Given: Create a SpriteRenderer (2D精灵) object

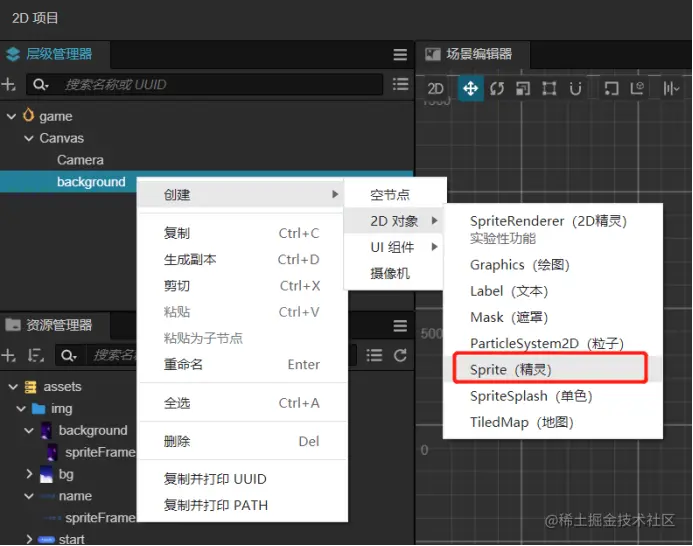Looking at the screenshot, I should [x=552, y=229].
